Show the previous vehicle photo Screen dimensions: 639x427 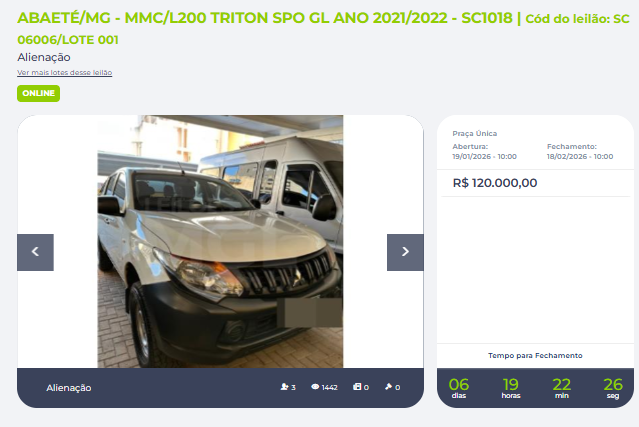tap(35, 252)
